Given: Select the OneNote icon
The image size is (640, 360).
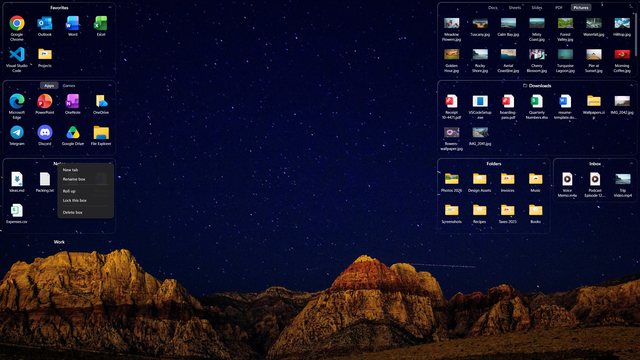Looking at the screenshot, I should click(73, 102).
